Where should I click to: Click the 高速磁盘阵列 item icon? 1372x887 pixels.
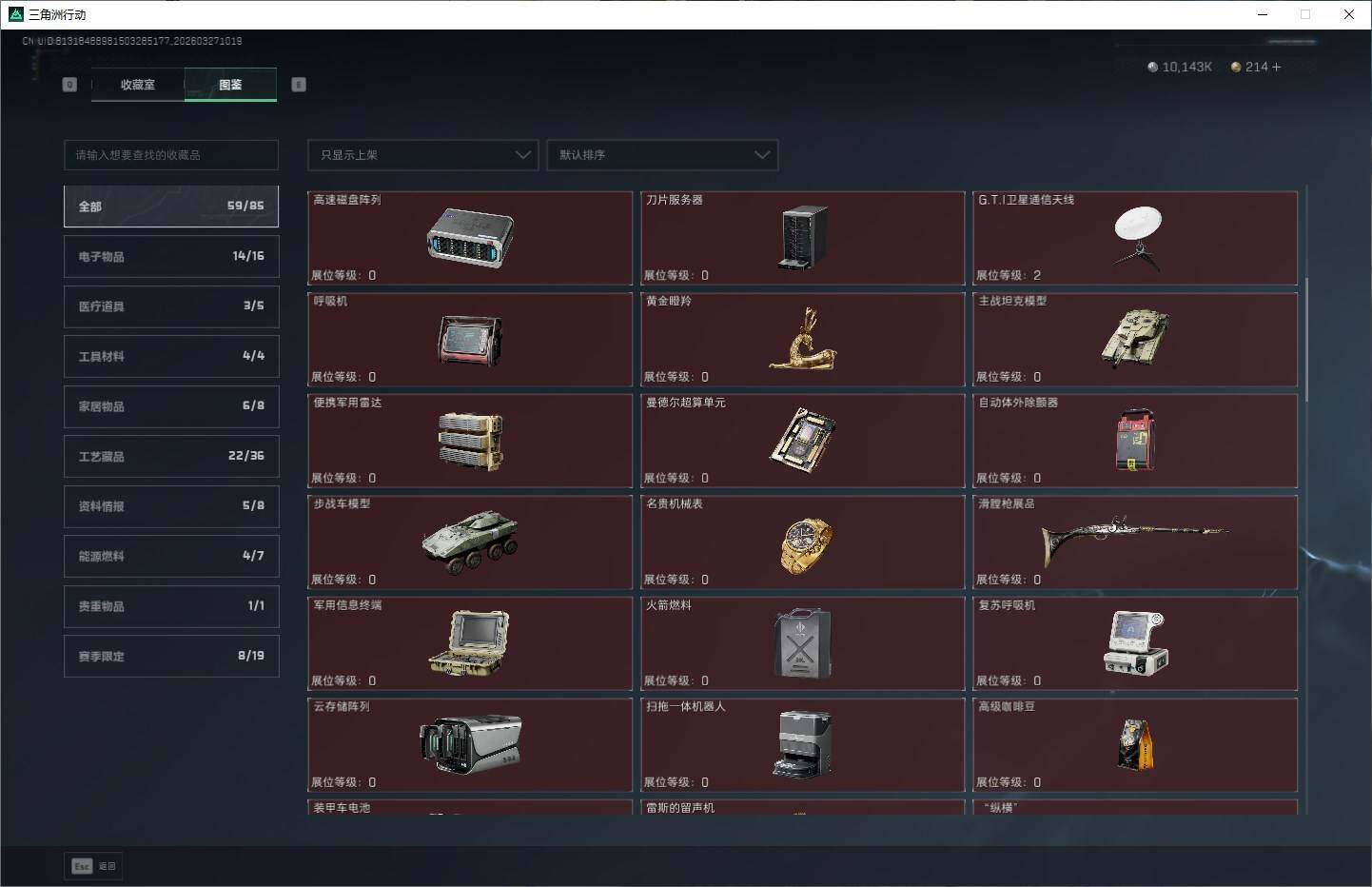click(470, 238)
